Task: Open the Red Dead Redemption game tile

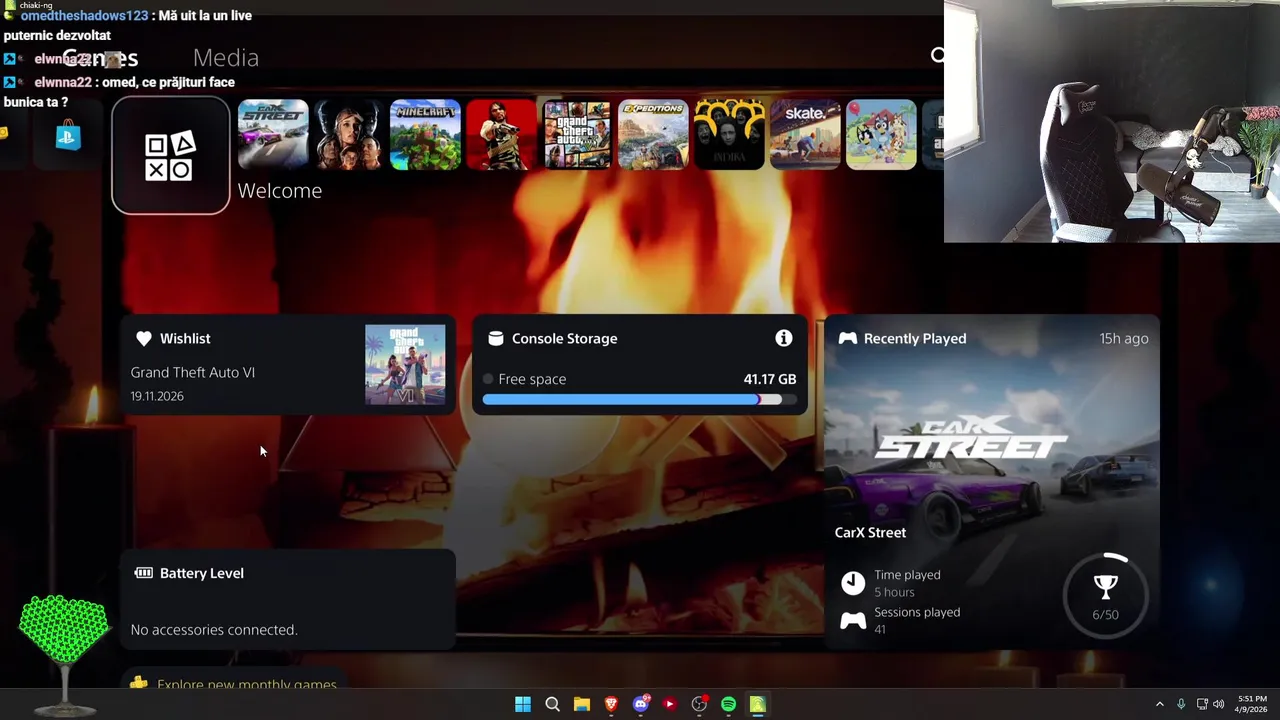Action: coord(501,134)
